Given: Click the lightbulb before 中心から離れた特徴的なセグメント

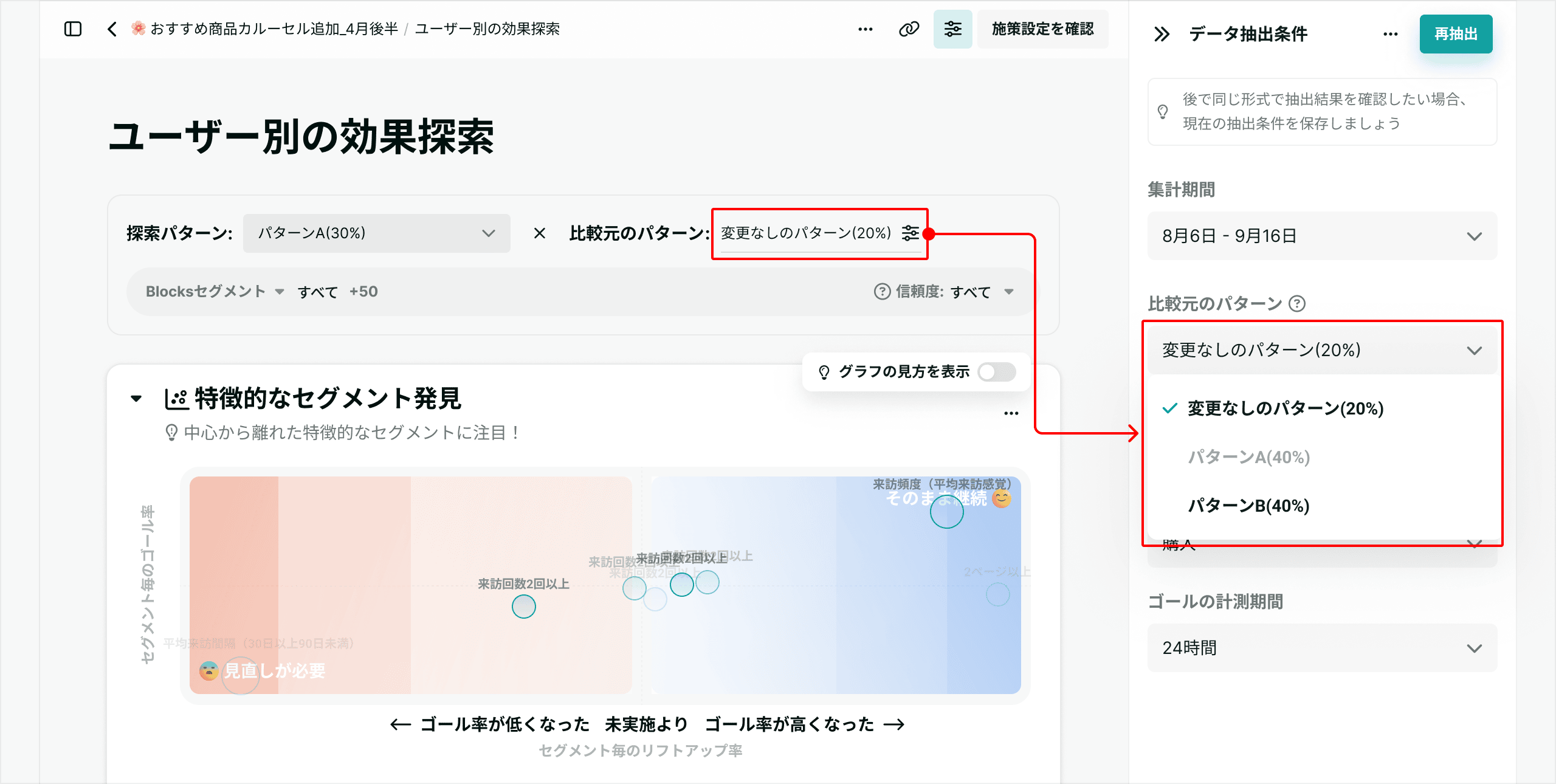Looking at the screenshot, I should [171, 433].
